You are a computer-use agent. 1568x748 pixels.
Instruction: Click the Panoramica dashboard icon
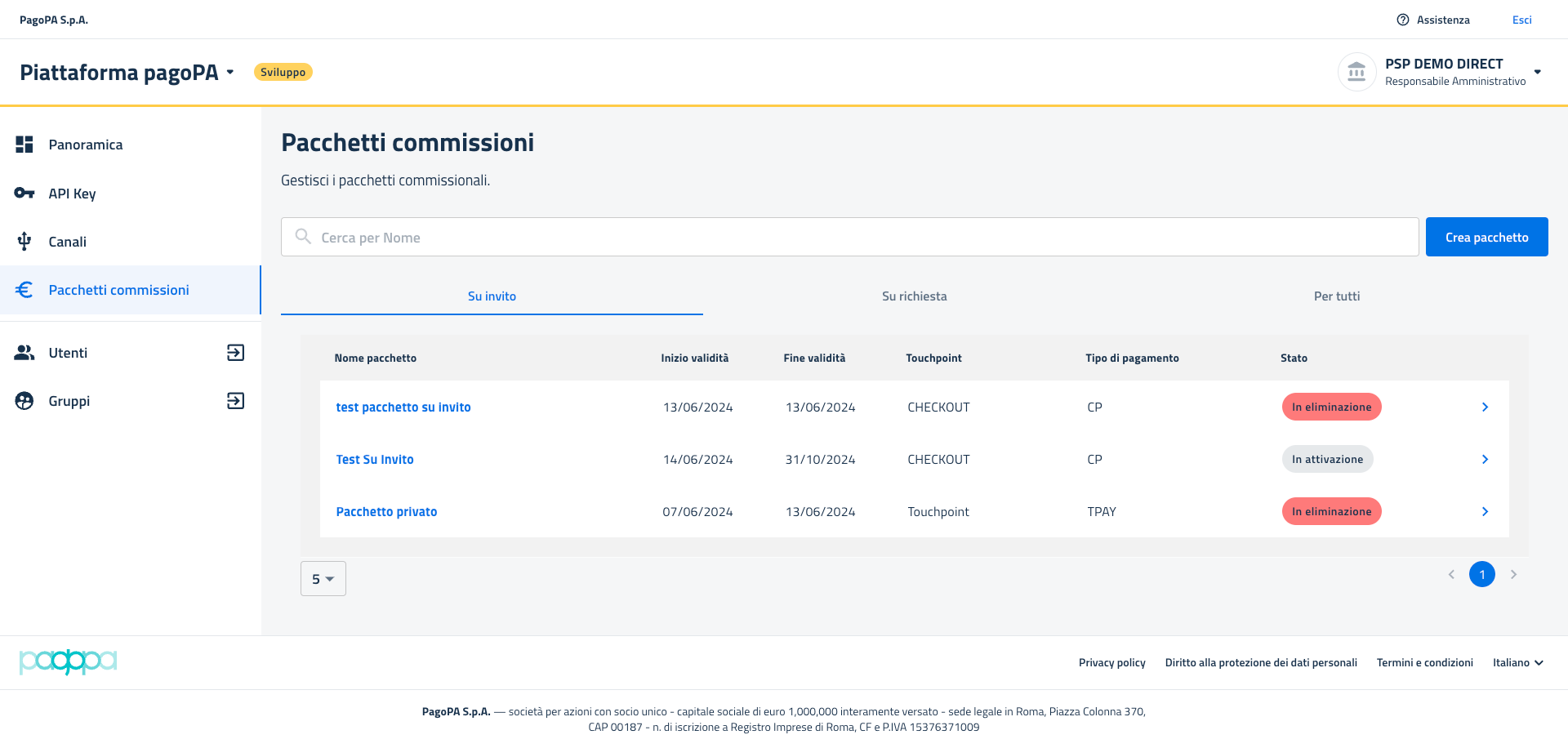click(x=24, y=145)
